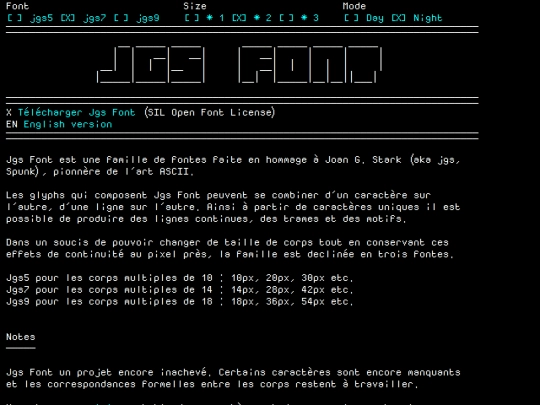This screenshot has height=405, width=540.
Task: Select the jgs9 font option
Action: point(136,18)
